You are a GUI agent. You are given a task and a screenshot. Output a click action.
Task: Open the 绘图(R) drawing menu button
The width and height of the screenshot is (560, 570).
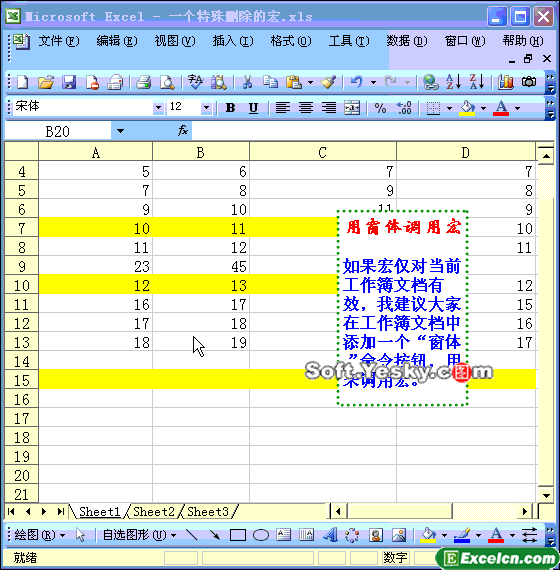point(39,535)
